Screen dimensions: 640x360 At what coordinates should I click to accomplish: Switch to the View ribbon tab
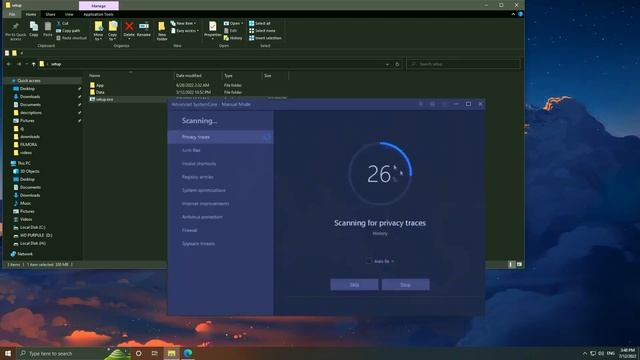pyautogui.click(x=69, y=14)
